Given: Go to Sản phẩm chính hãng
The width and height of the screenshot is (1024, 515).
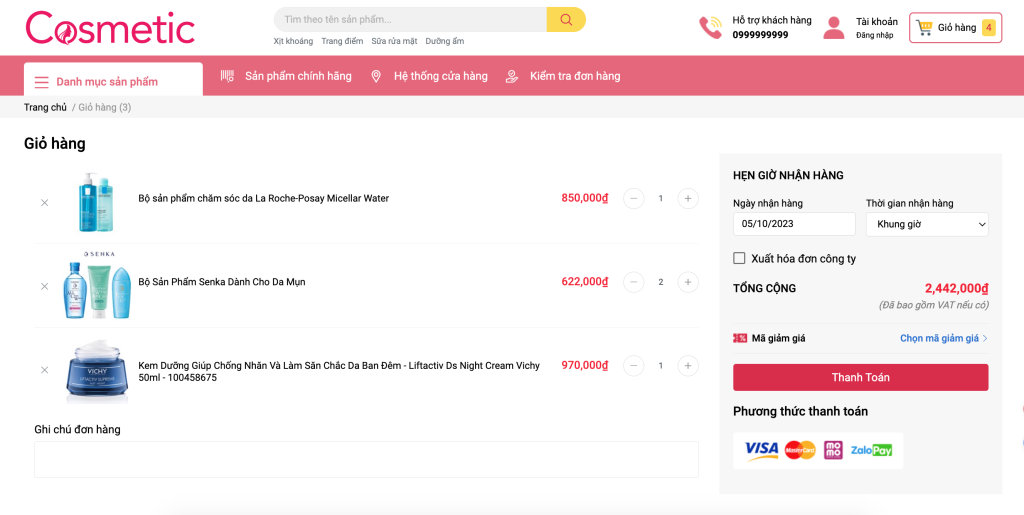Looking at the screenshot, I should [x=297, y=76].
